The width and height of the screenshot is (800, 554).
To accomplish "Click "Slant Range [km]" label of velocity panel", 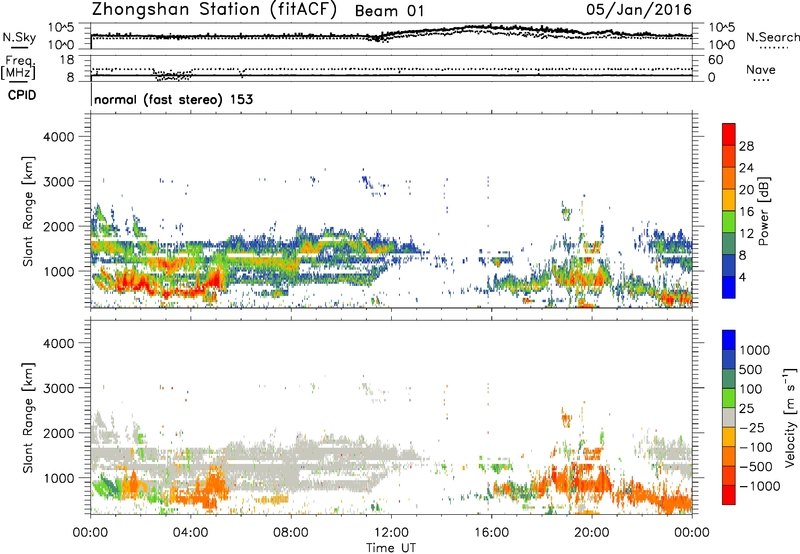I will [28, 418].
